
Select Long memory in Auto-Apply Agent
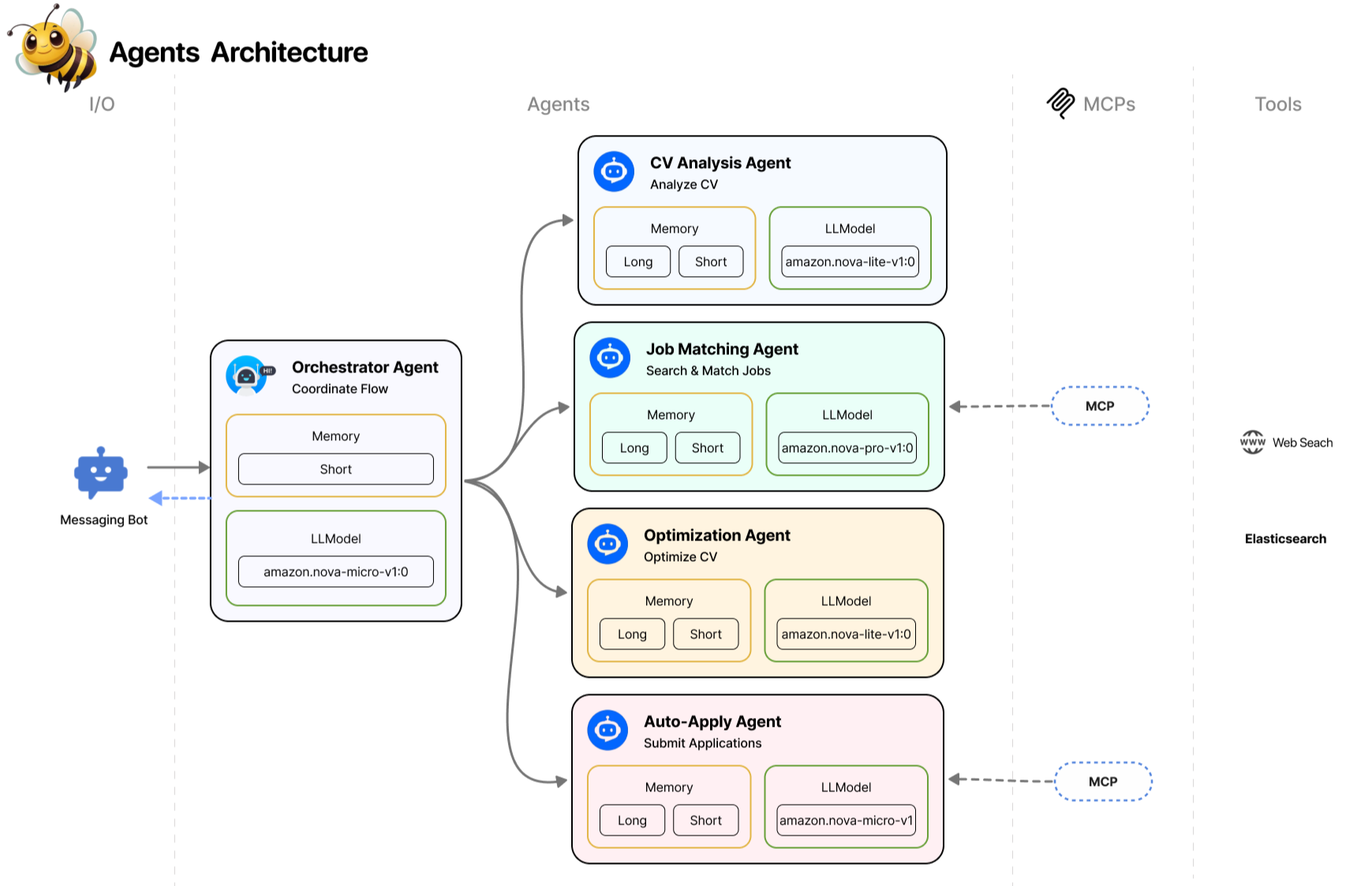[x=632, y=820]
